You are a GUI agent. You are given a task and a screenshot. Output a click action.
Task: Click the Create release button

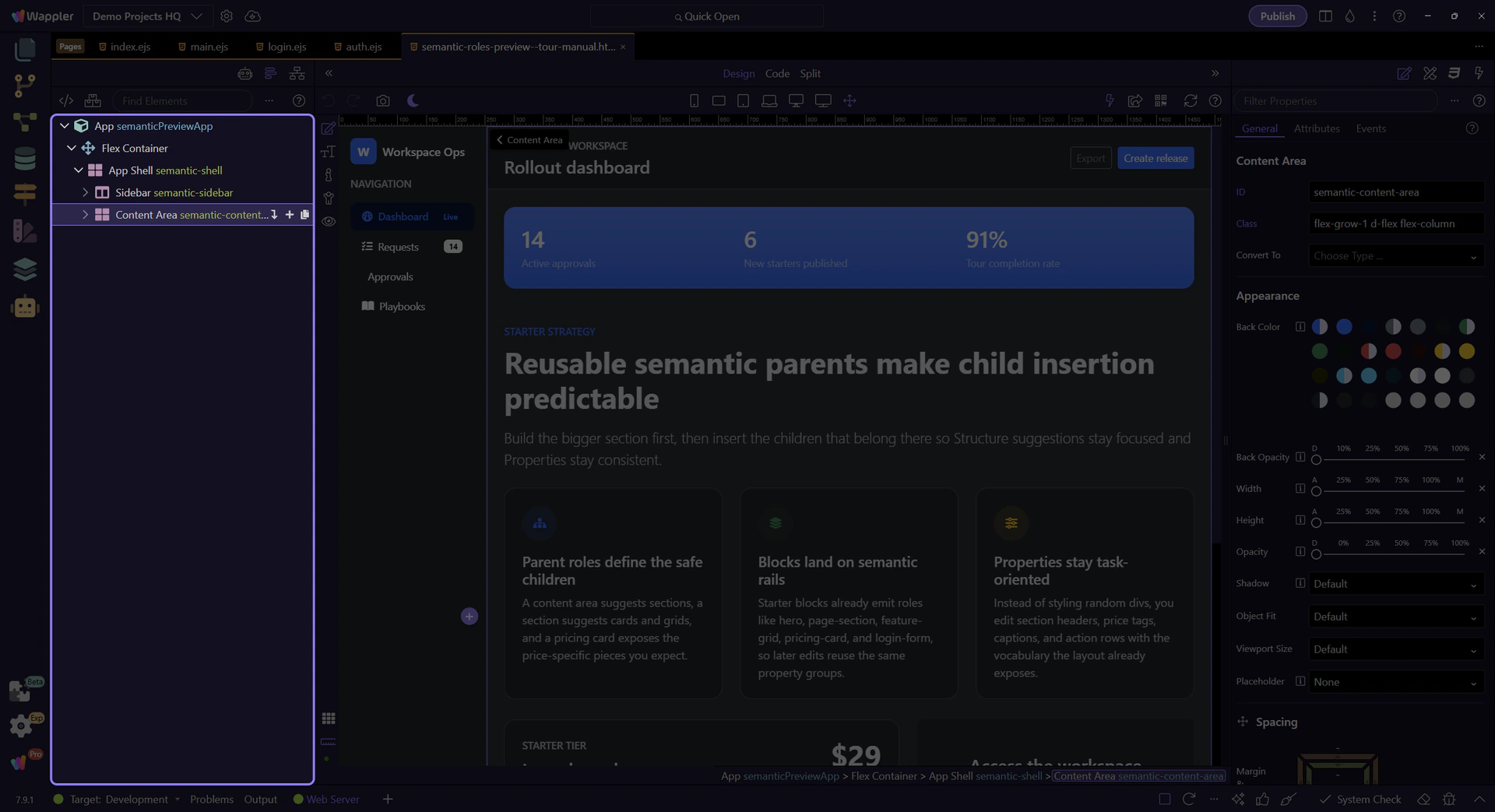[x=1155, y=158]
